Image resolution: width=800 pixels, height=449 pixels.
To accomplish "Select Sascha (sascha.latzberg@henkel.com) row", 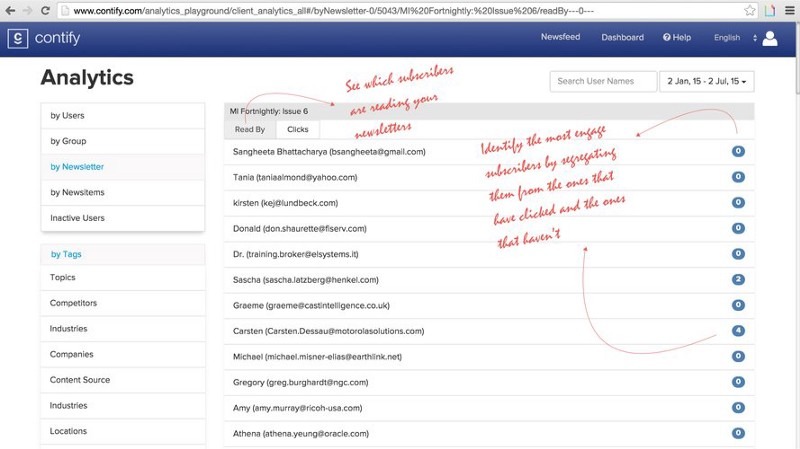I will pyautogui.click(x=489, y=280).
